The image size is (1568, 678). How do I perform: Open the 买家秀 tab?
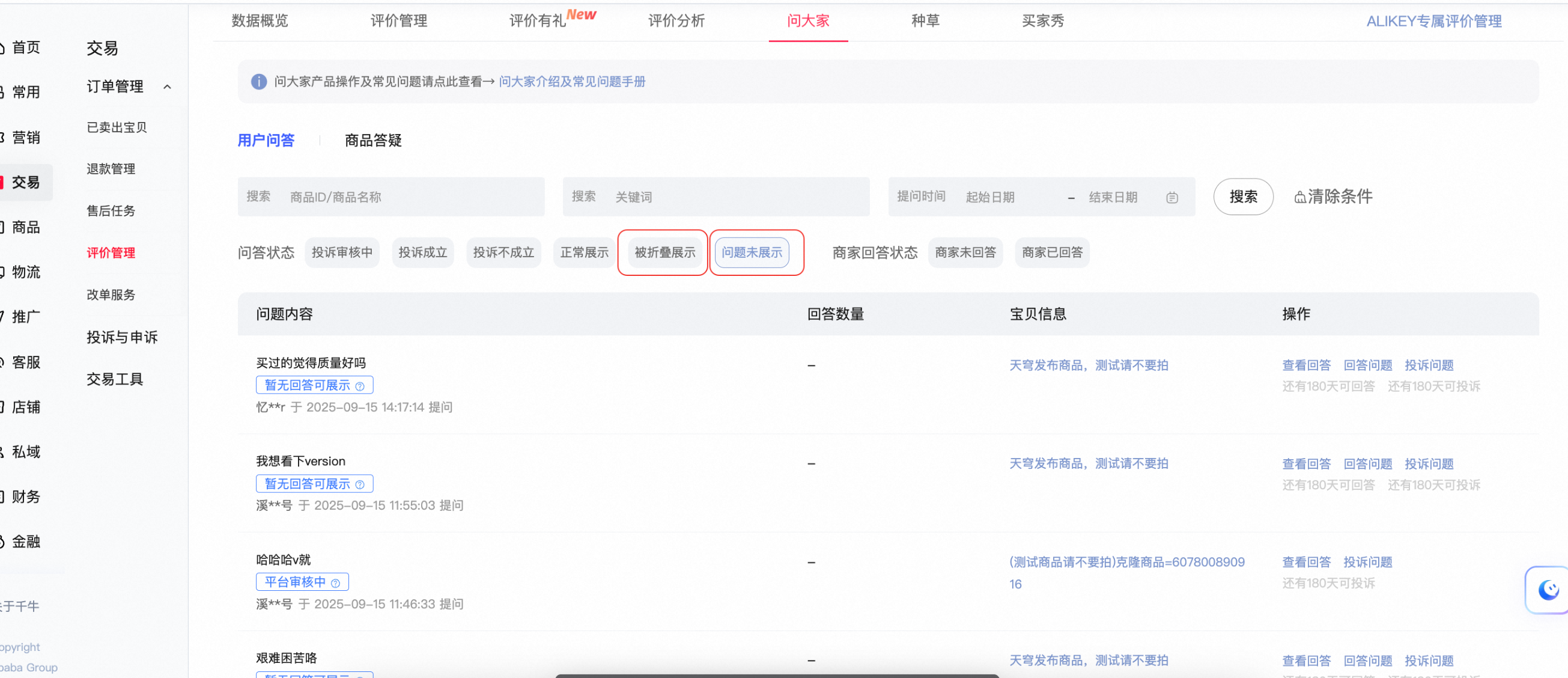click(1043, 21)
